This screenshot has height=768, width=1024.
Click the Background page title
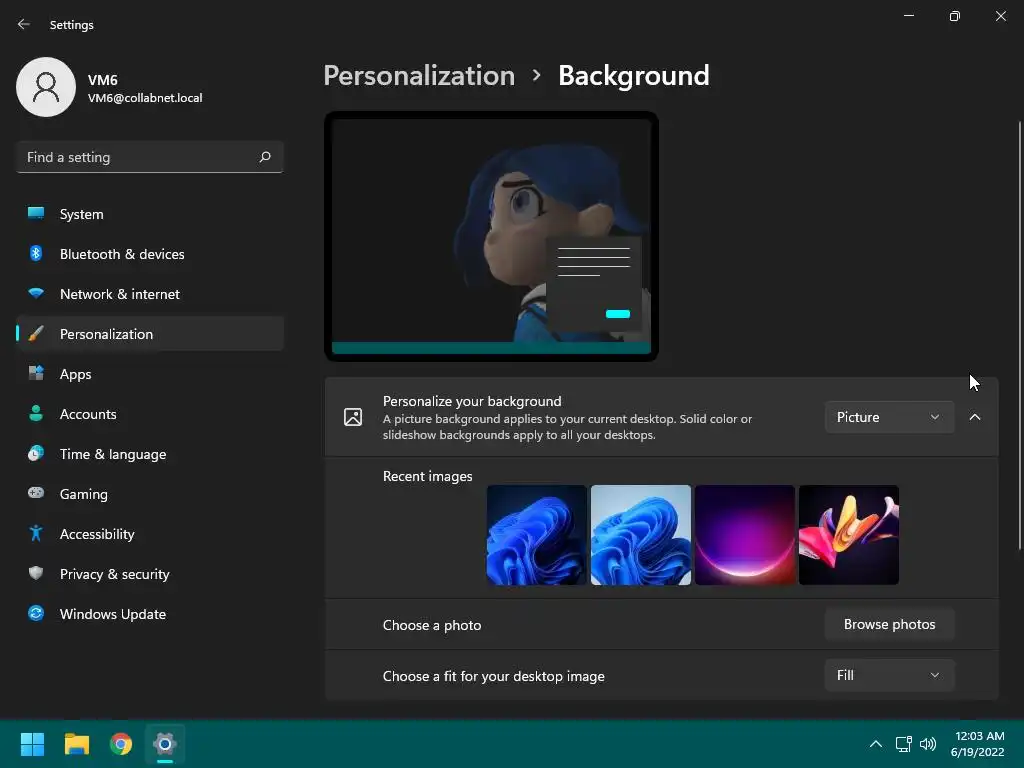pyautogui.click(x=633, y=76)
